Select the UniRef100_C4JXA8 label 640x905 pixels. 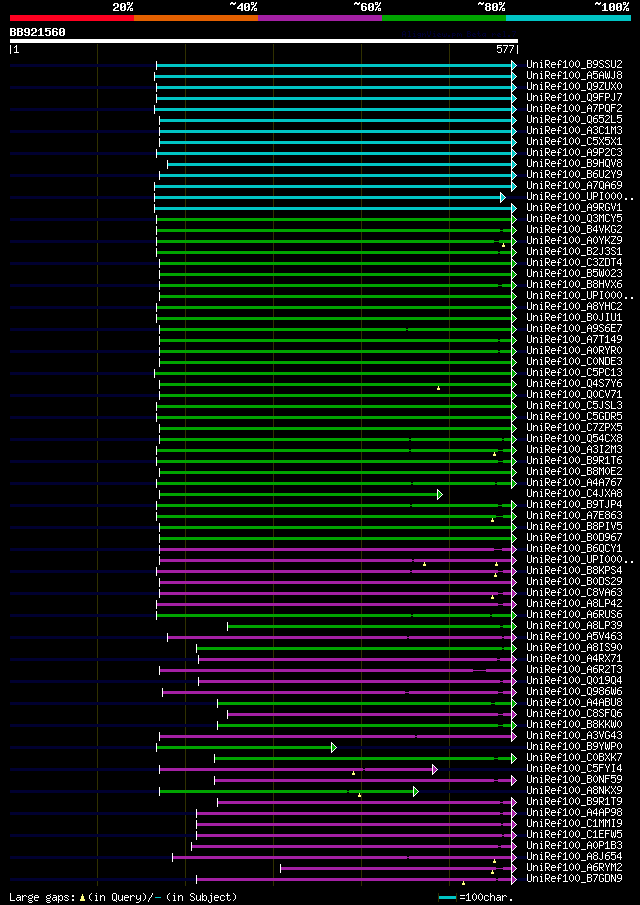tap(574, 493)
